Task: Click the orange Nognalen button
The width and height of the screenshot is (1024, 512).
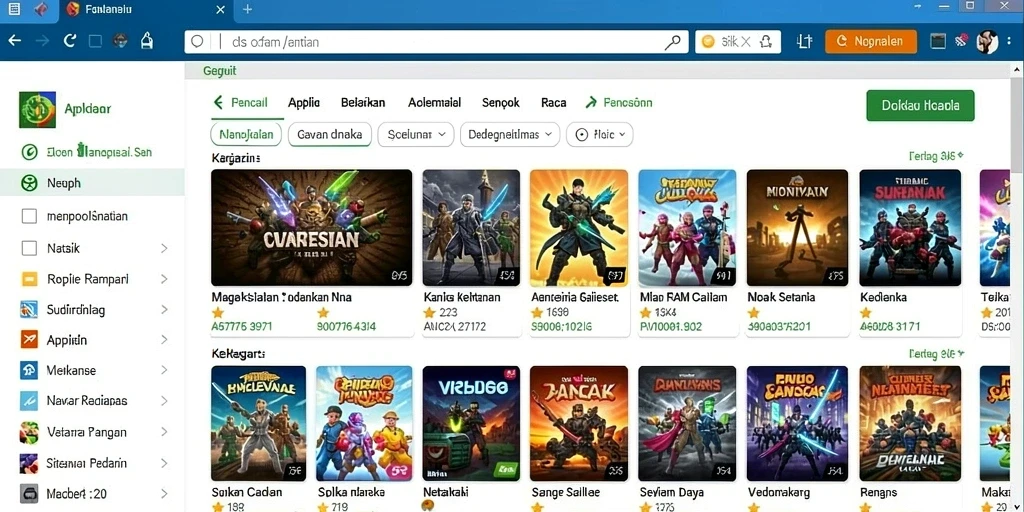Action: pyautogui.click(x=871, y=41)
